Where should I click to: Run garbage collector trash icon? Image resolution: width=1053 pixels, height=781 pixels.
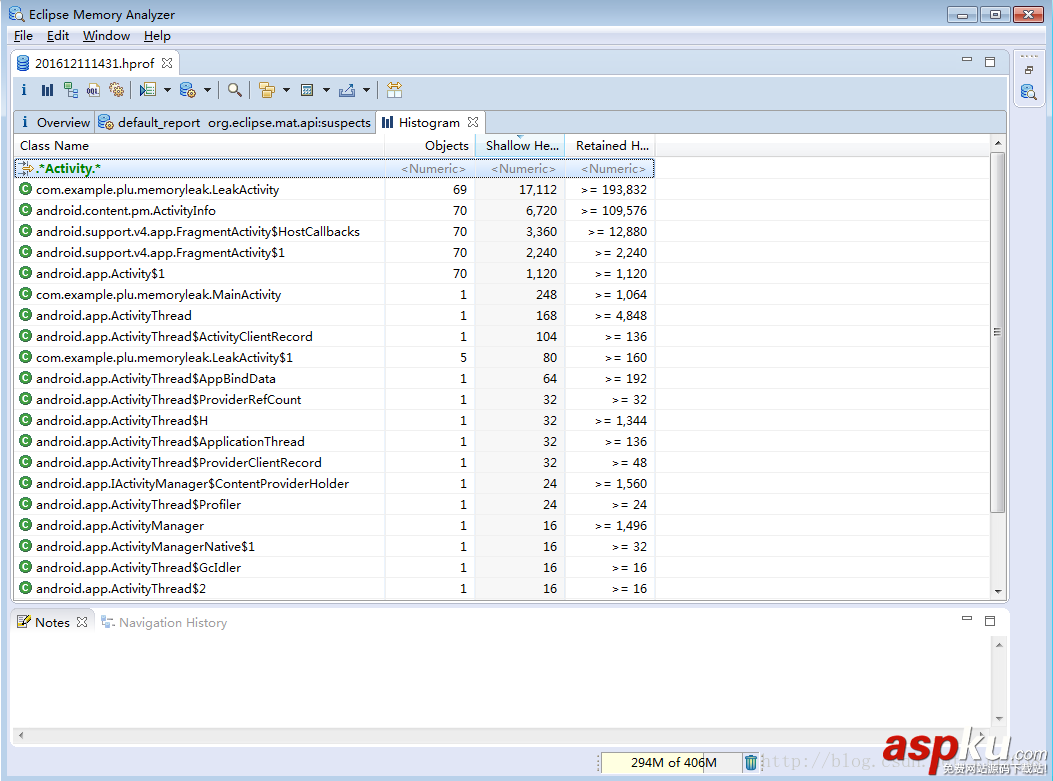pyautogui.click(x=751, y=762)
